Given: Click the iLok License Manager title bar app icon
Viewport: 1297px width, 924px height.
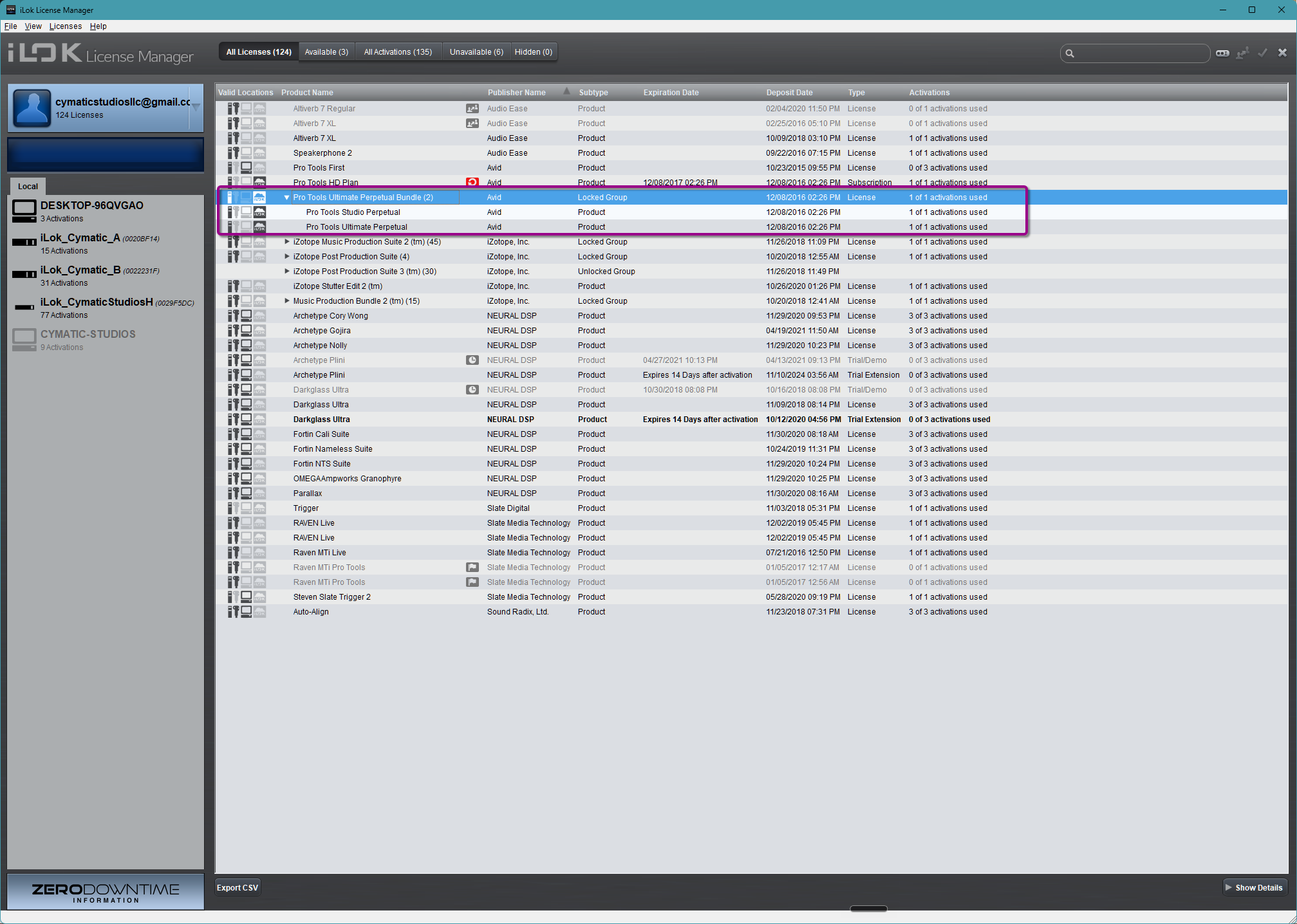Looking at the screenshot, I should (10, 10).
